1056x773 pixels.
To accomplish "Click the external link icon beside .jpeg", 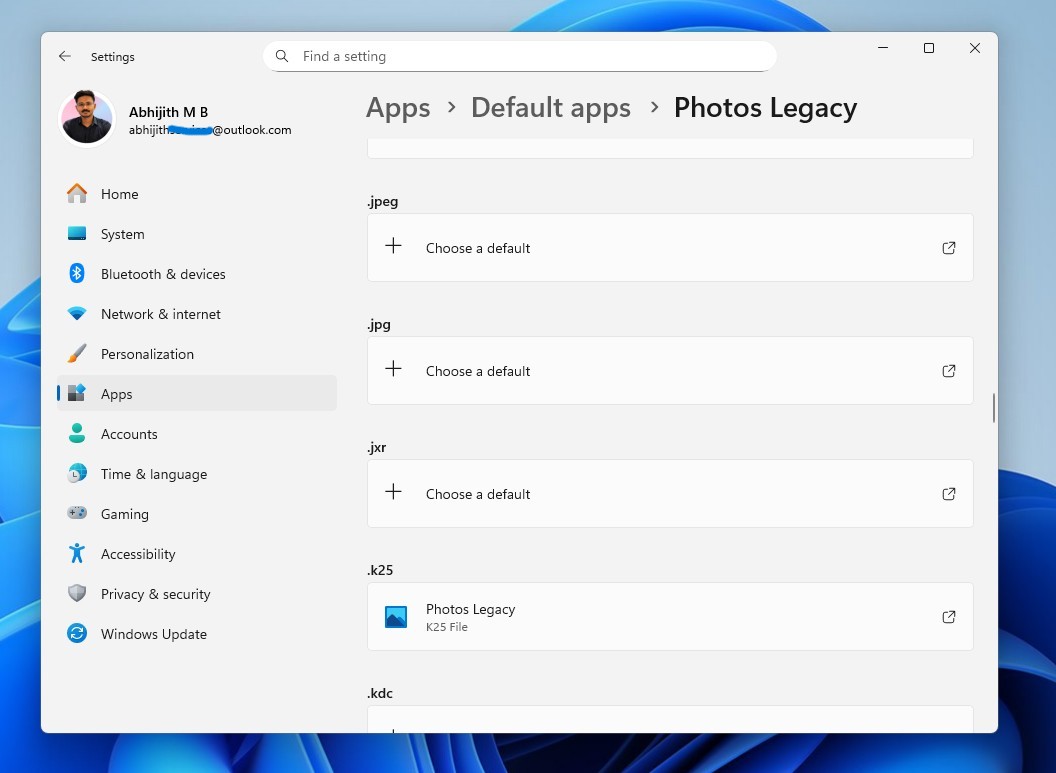I will pyautogui.click(x=948, y=247).
